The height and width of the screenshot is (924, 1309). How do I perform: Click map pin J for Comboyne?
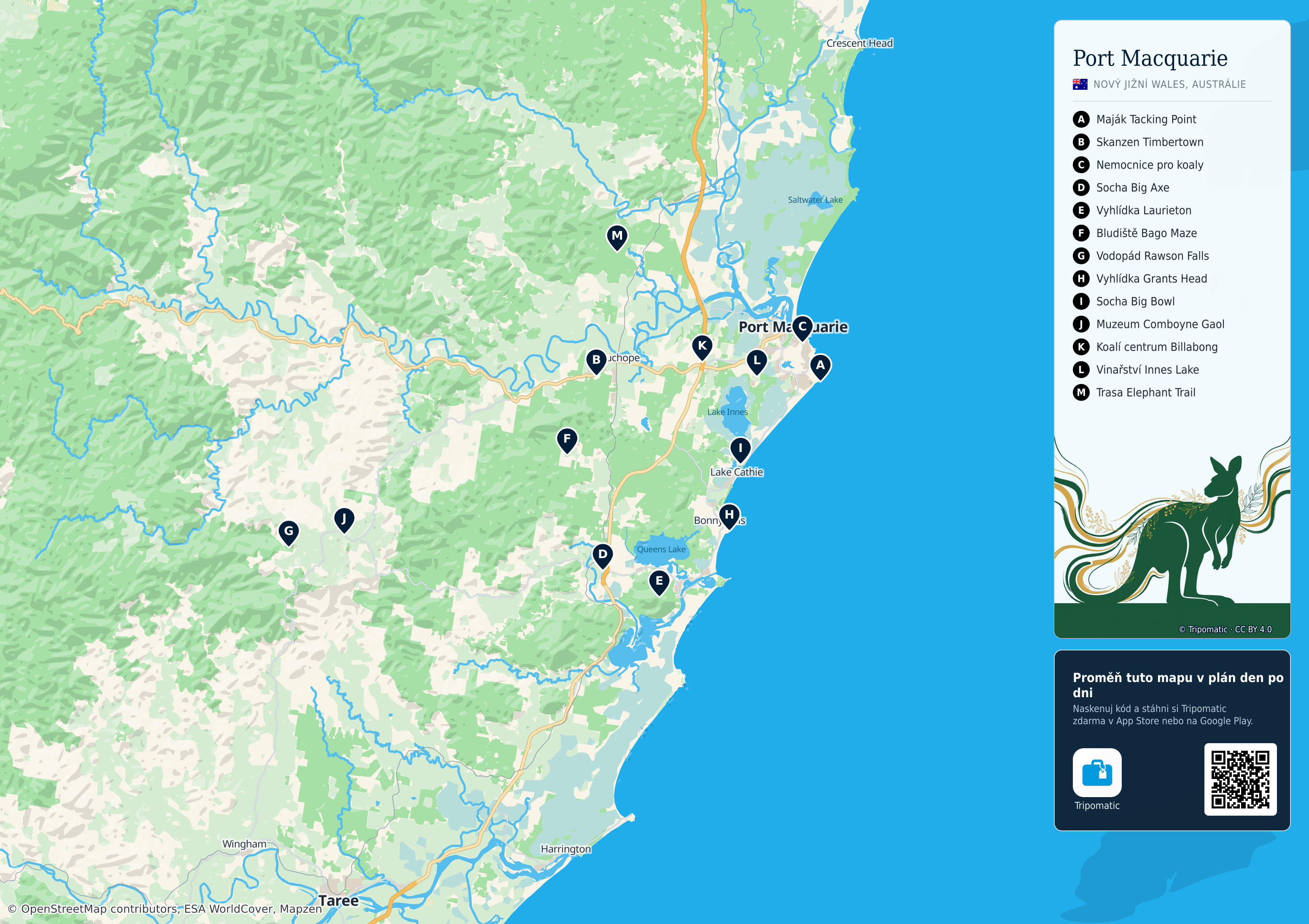tap(344, 521)
